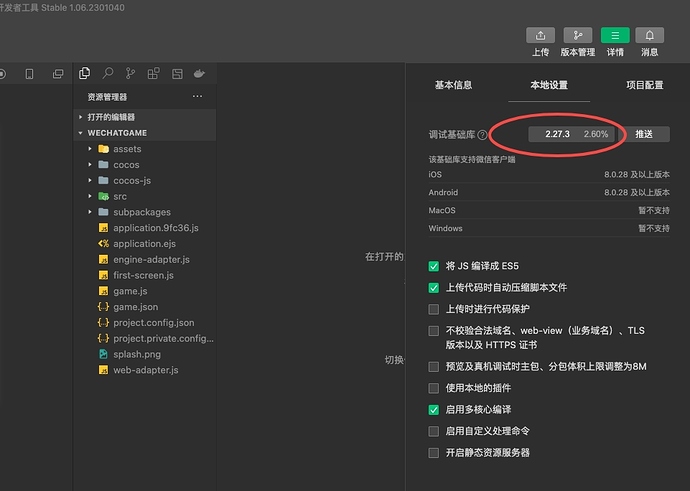Open version management (版本管理) icon
Image resolution: width=690 pixels, height=491 pixels.
coord(577,35)
